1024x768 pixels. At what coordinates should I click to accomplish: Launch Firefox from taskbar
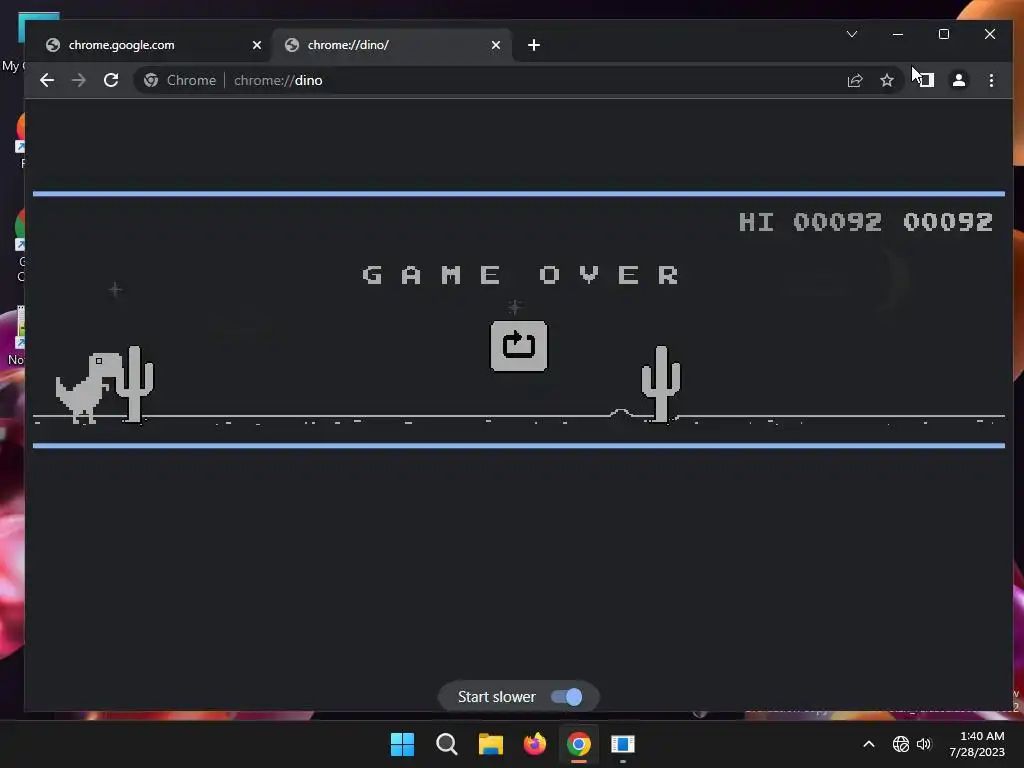tap(535, 744)
